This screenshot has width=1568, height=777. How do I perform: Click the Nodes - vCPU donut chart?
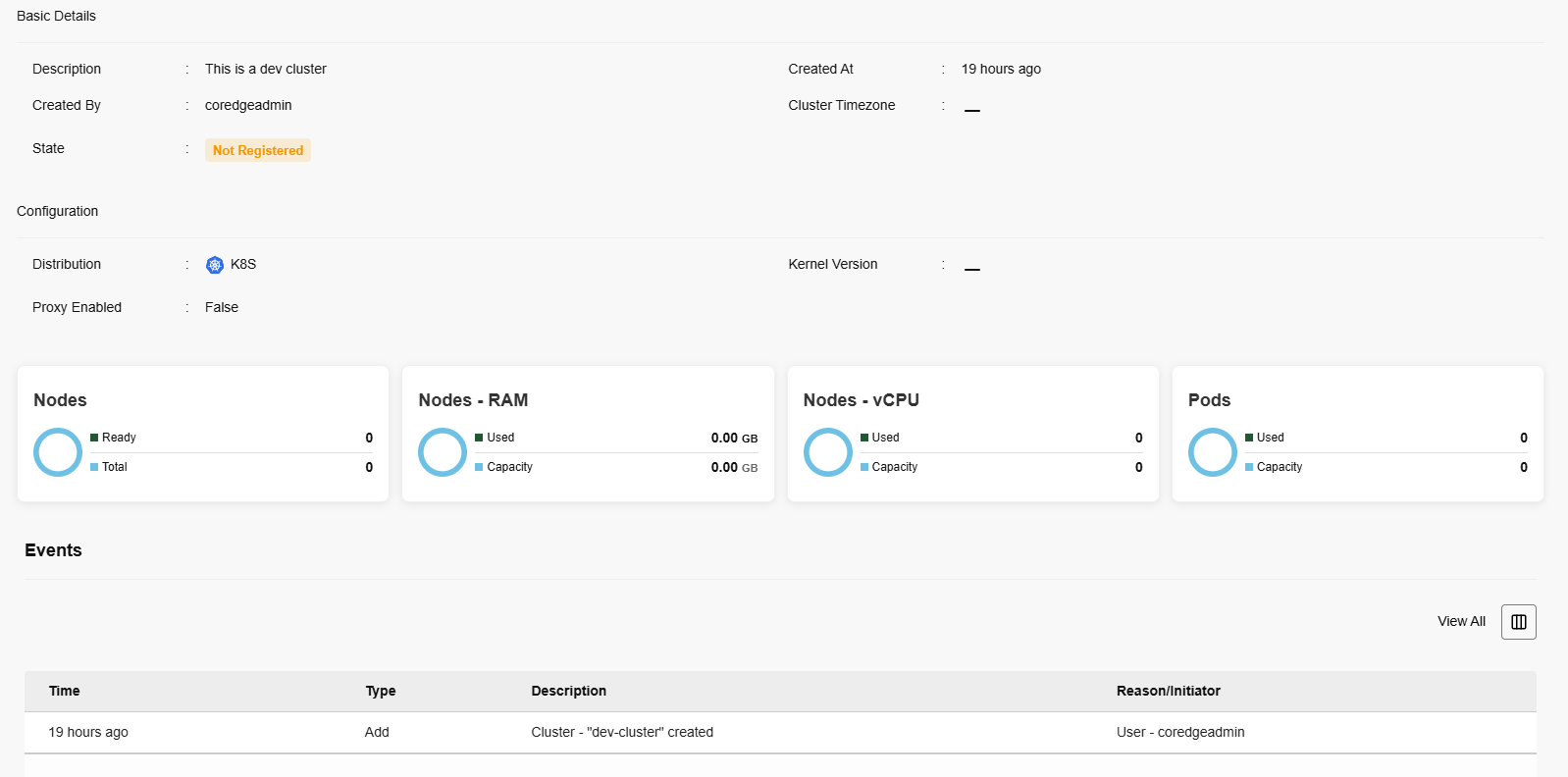pos(827,452)
